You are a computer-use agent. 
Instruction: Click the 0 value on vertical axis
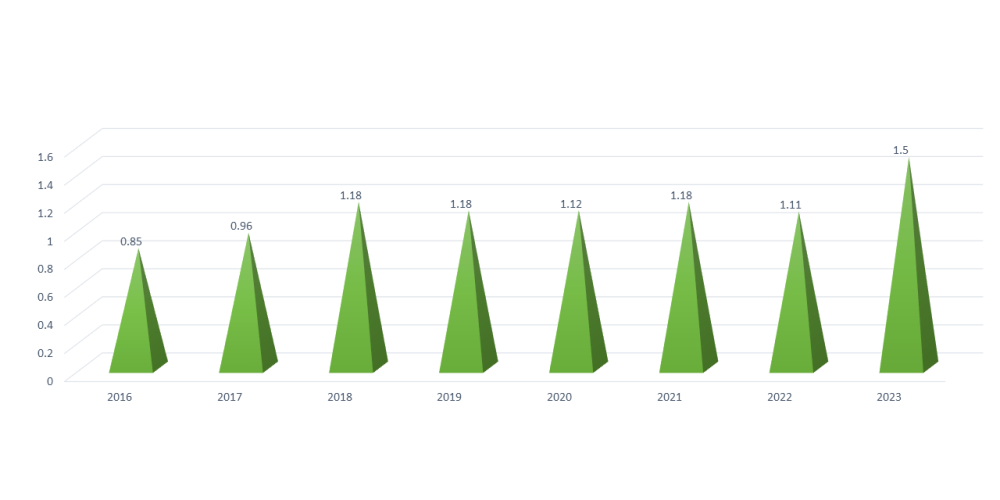pyautogui.click(x=50, y=380)
